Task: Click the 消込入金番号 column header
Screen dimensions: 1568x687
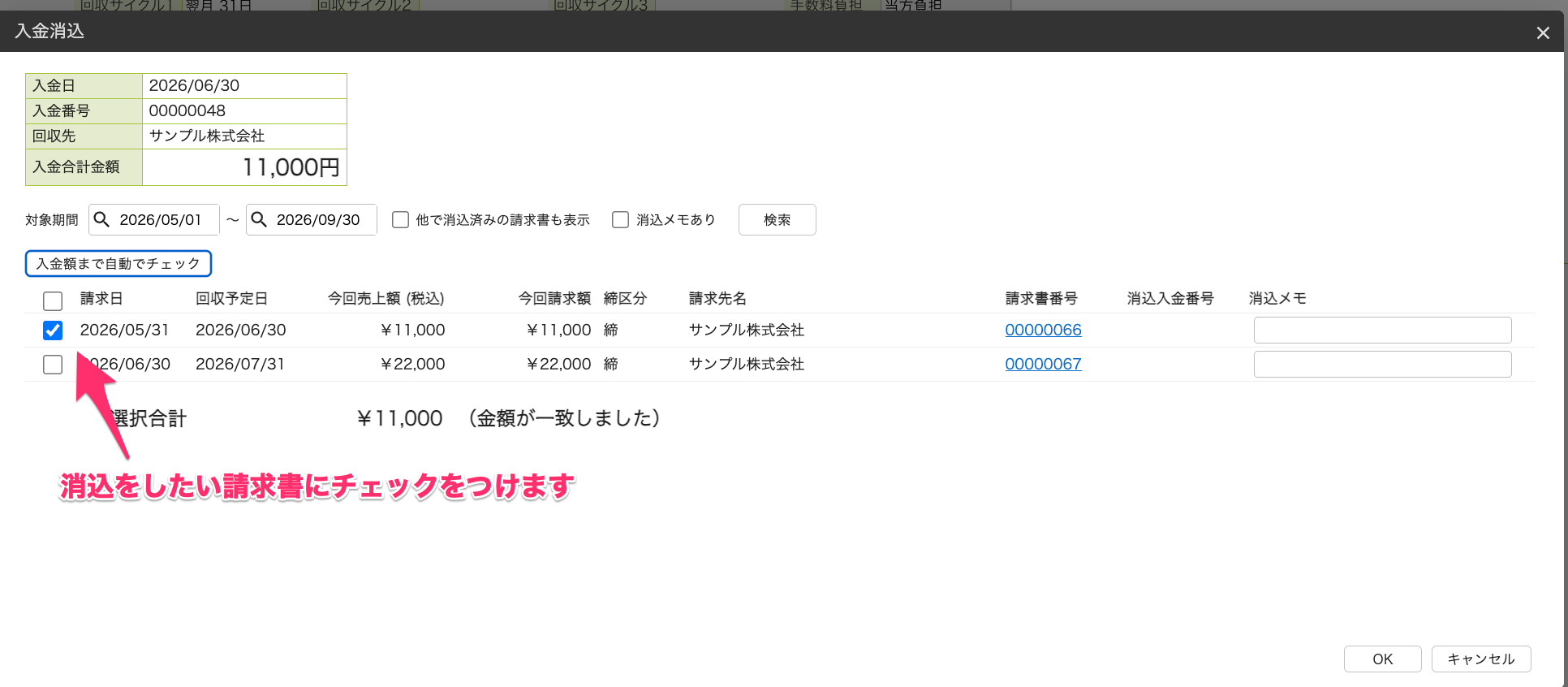Action: point(1170,298)
